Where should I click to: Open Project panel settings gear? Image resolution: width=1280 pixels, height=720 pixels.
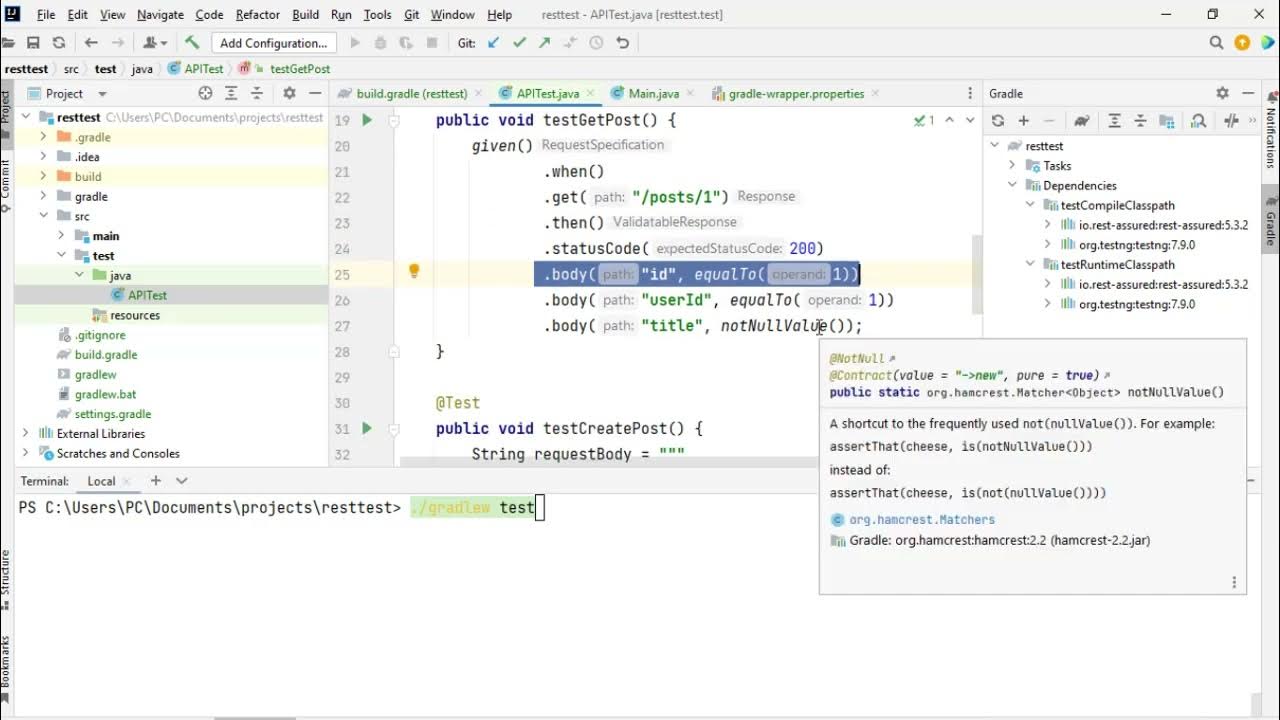(289, 93)
